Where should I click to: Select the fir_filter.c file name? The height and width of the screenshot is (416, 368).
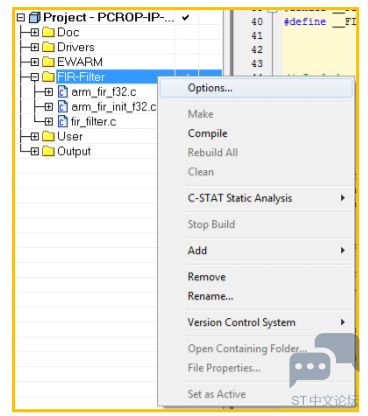(94, 122)
